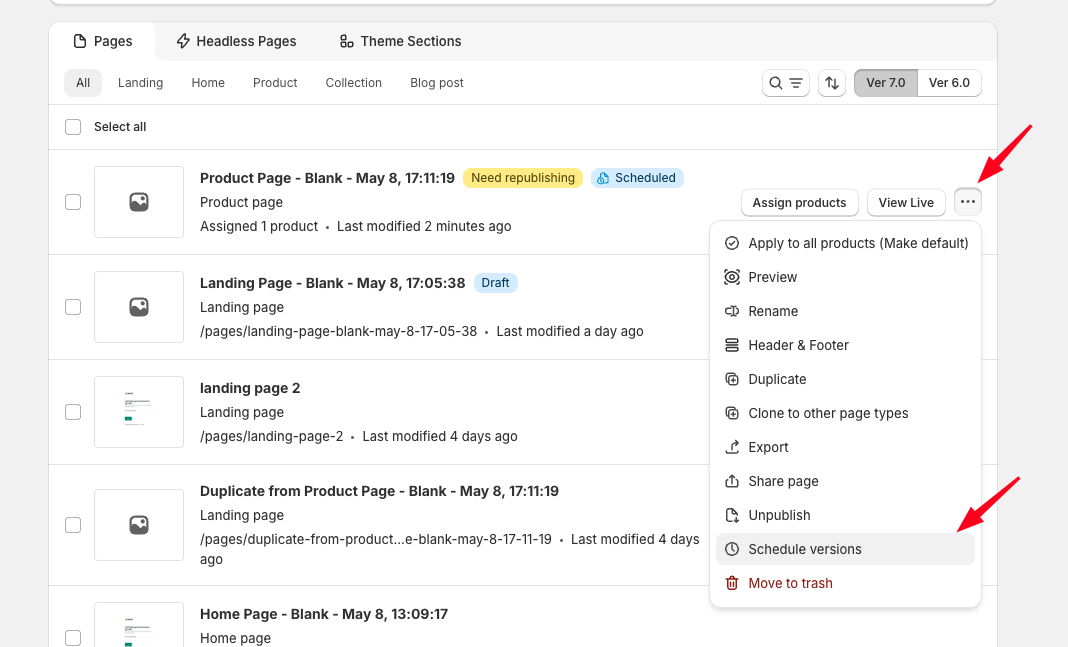
Task: Select the Pages tab
Action: coord(102,41)
